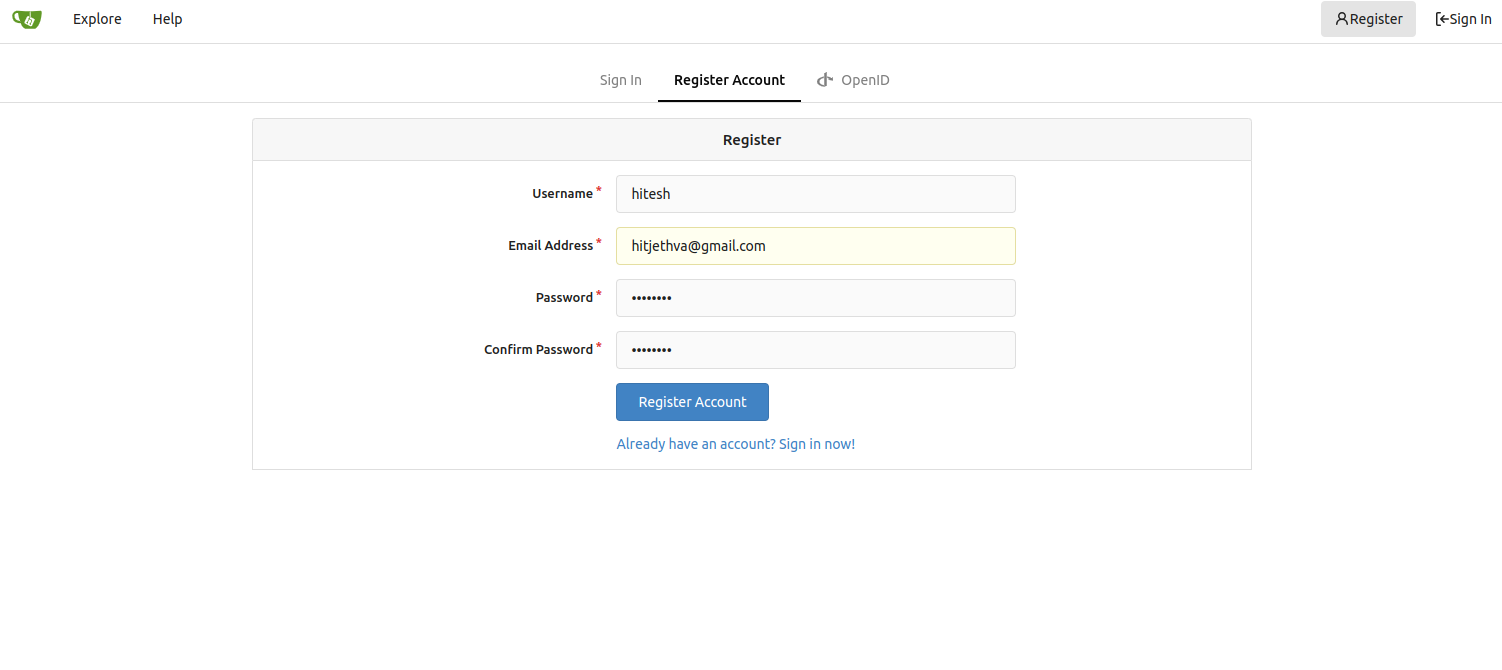Open the Help link in the navbar

[167, 19]
